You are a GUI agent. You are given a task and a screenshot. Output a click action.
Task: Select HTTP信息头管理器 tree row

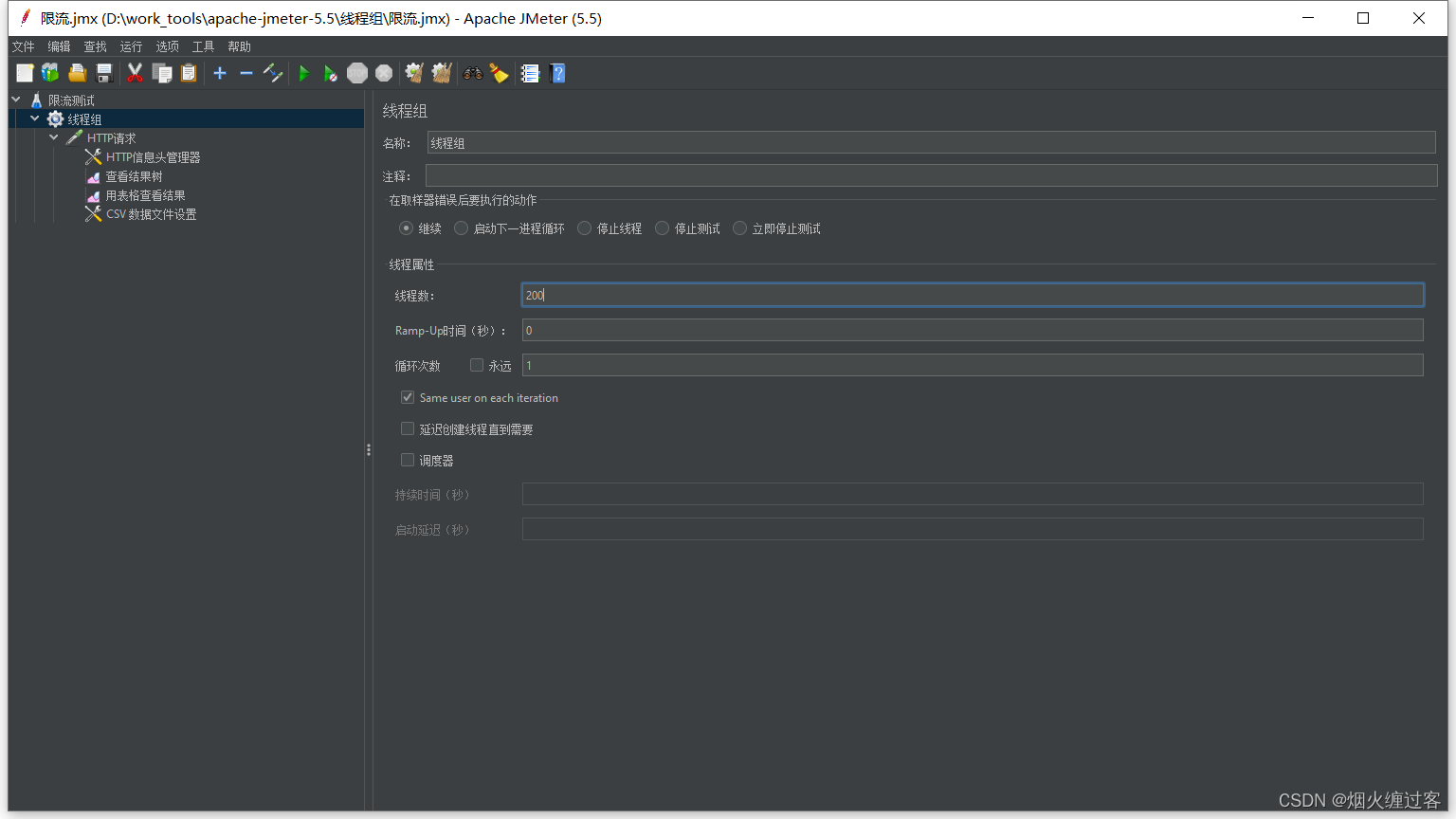tap(154, 157)
